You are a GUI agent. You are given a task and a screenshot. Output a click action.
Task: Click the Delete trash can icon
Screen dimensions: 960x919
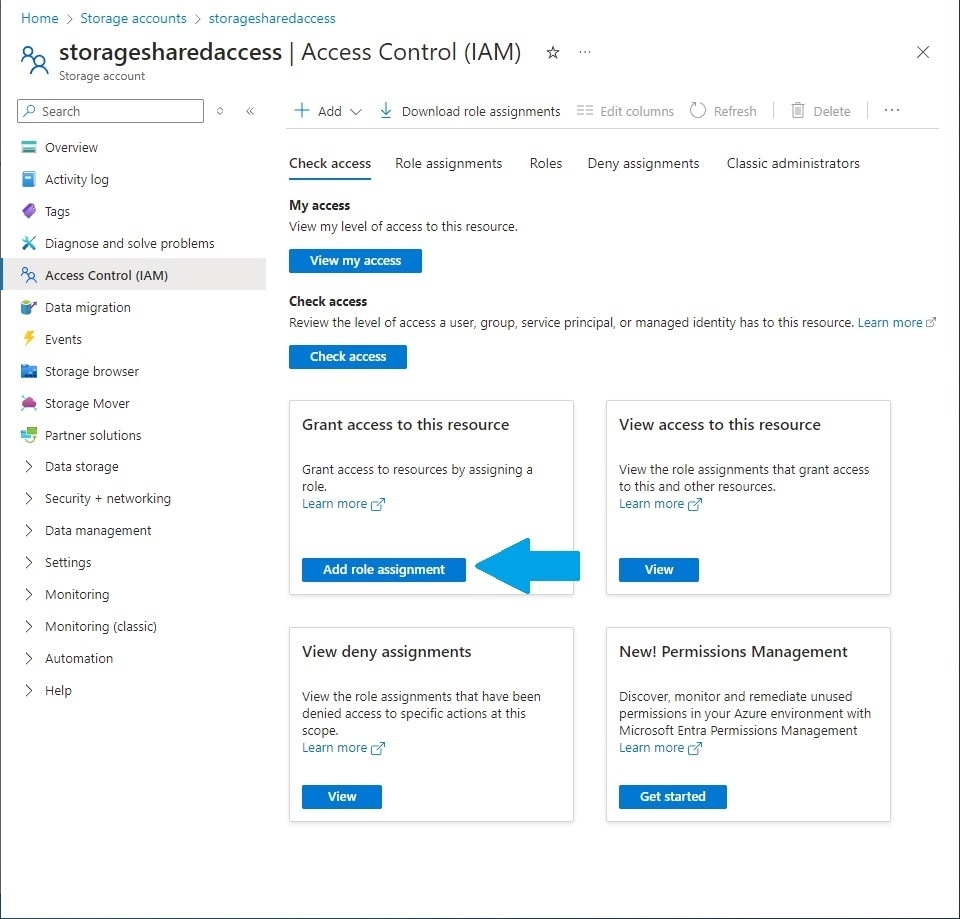(x=798, y=111)
